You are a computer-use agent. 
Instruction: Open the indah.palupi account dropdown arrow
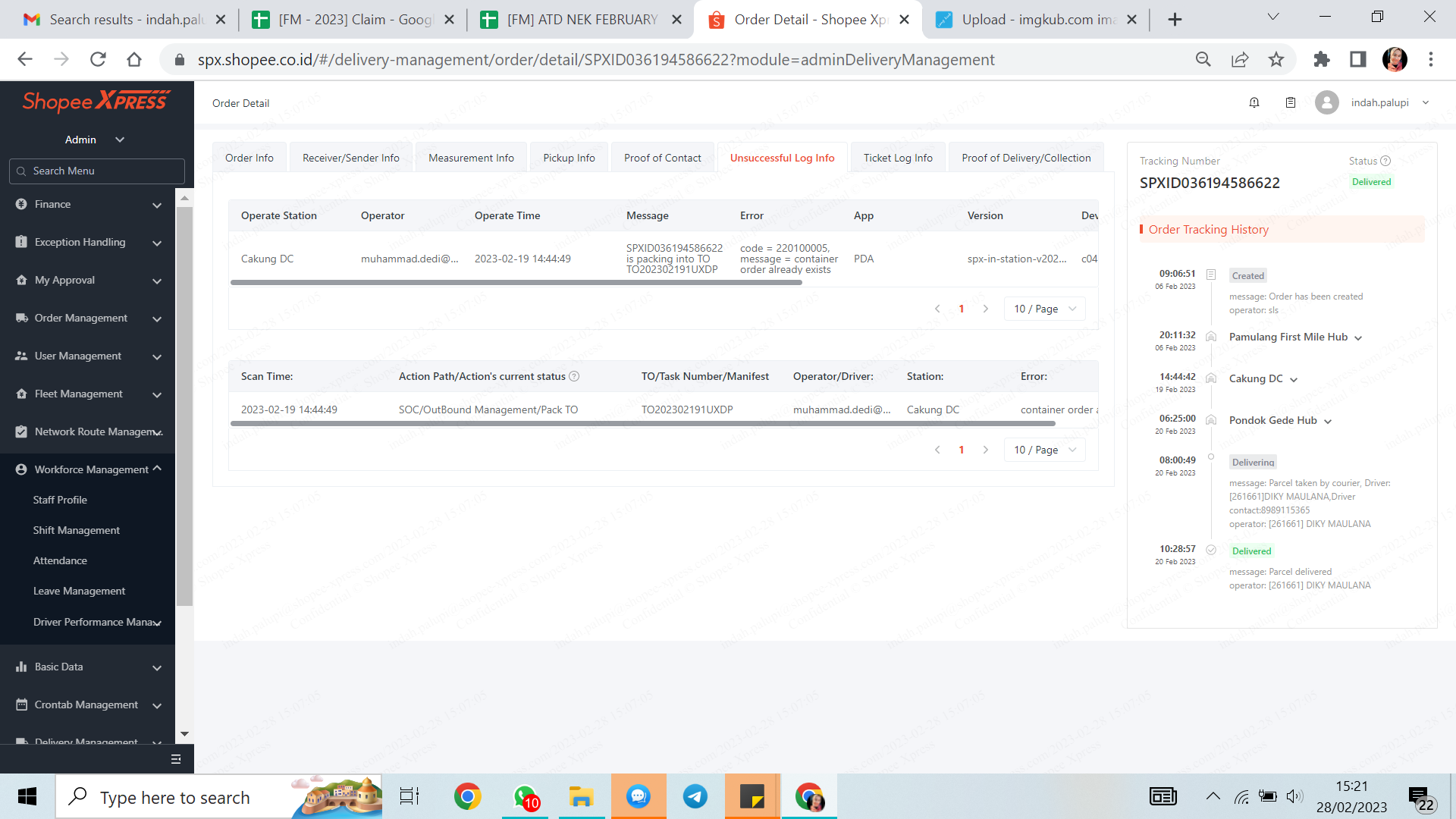point(1426,102)
